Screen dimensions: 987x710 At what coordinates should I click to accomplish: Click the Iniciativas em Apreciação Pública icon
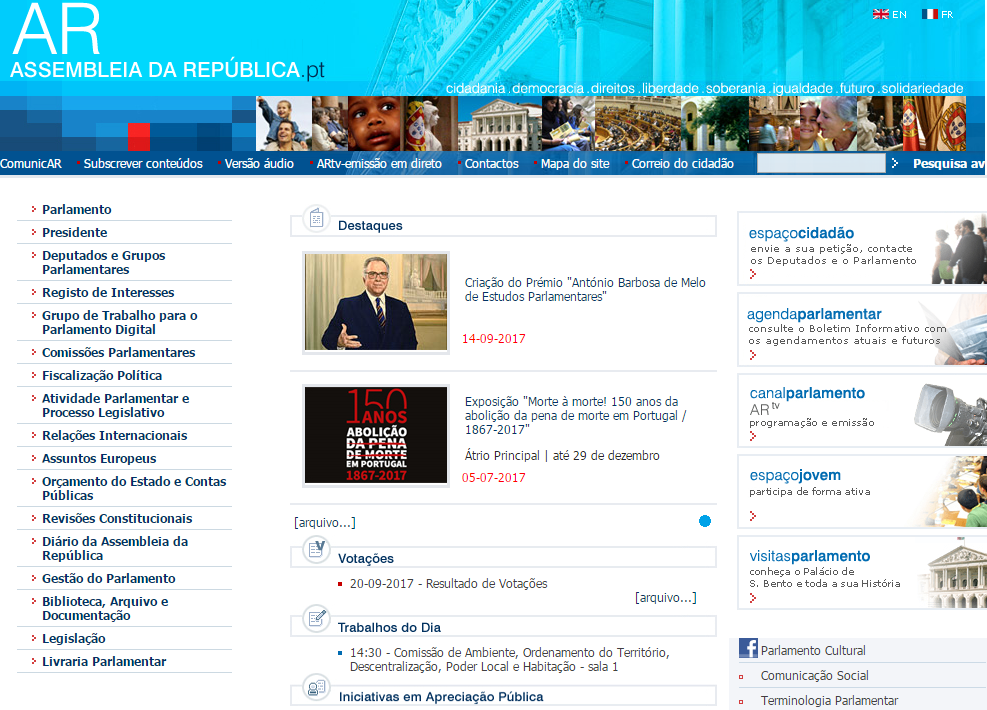(x=316, y=688)
